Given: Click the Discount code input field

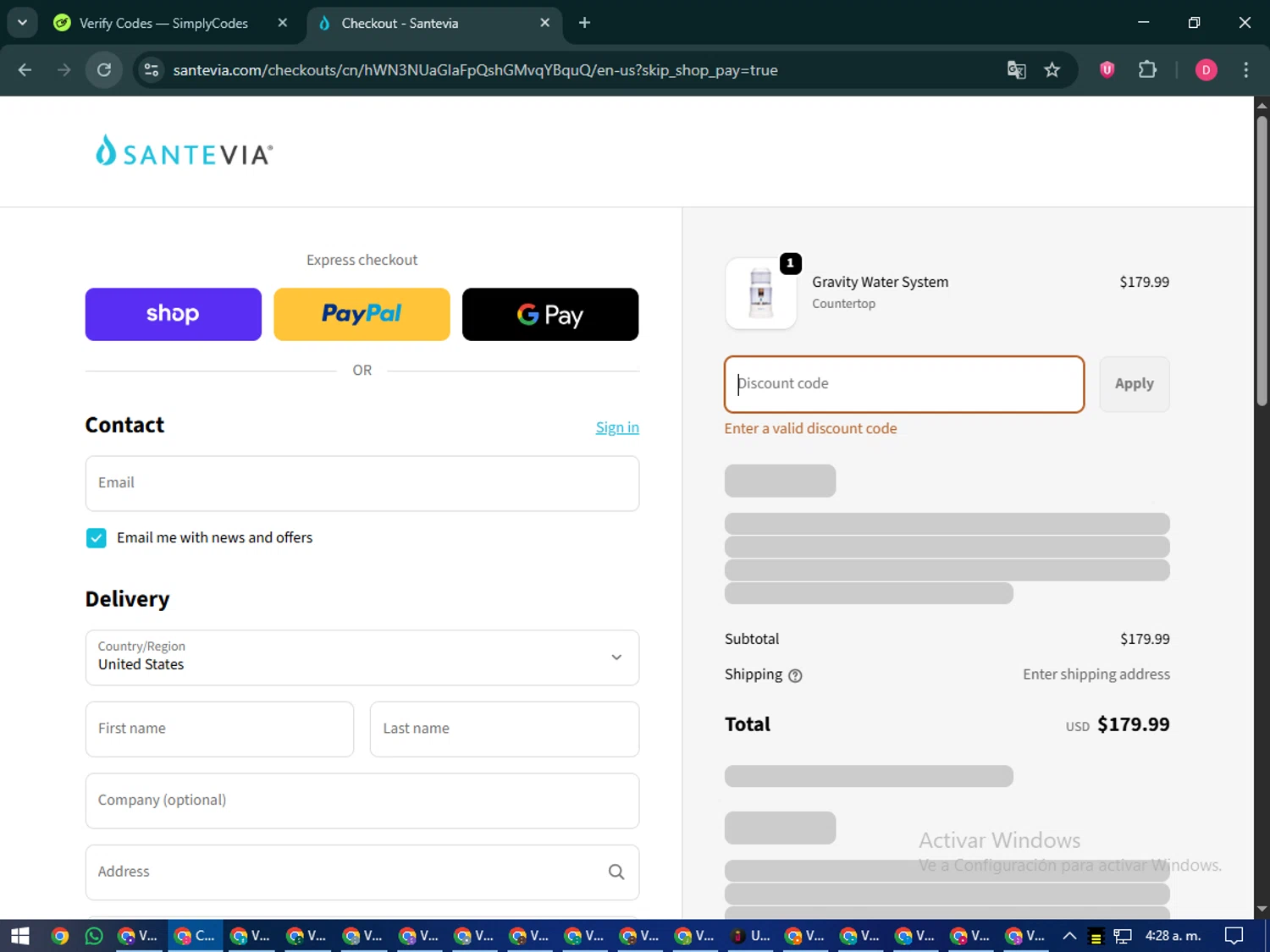Looking at the screenshot, I should click(904, 384).
